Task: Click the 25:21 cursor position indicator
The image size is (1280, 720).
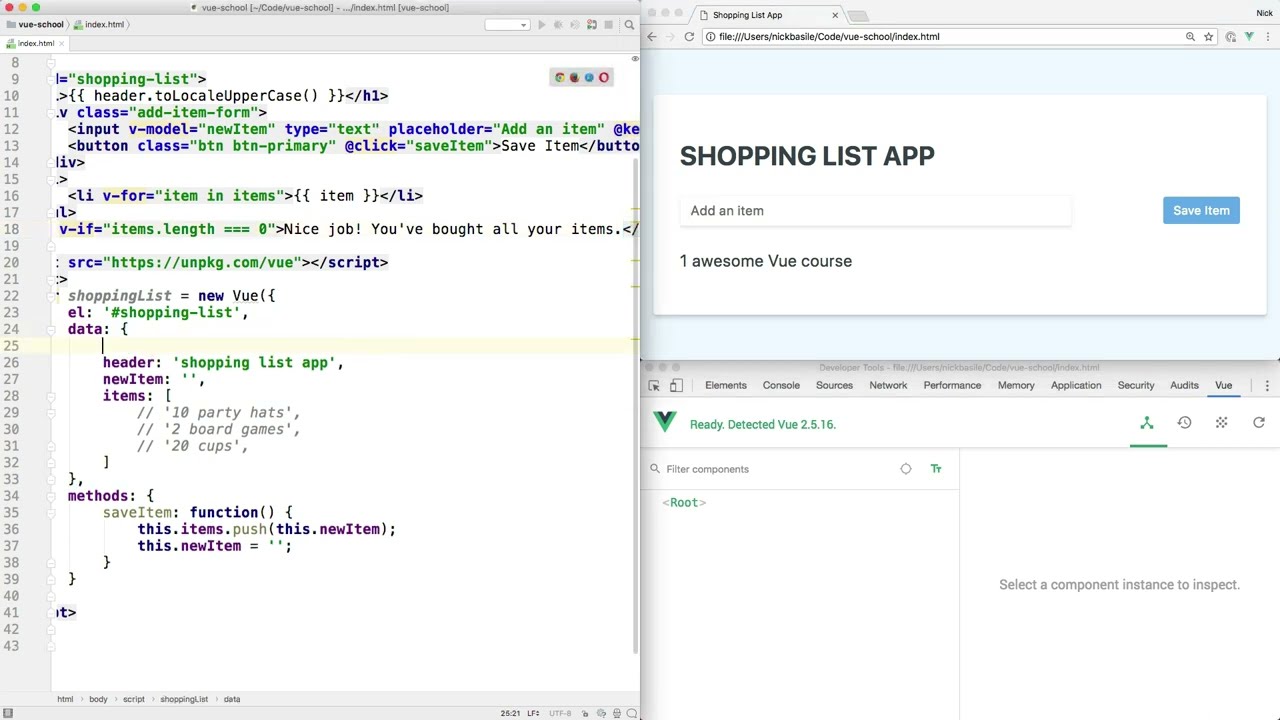Action: (510, 713)
